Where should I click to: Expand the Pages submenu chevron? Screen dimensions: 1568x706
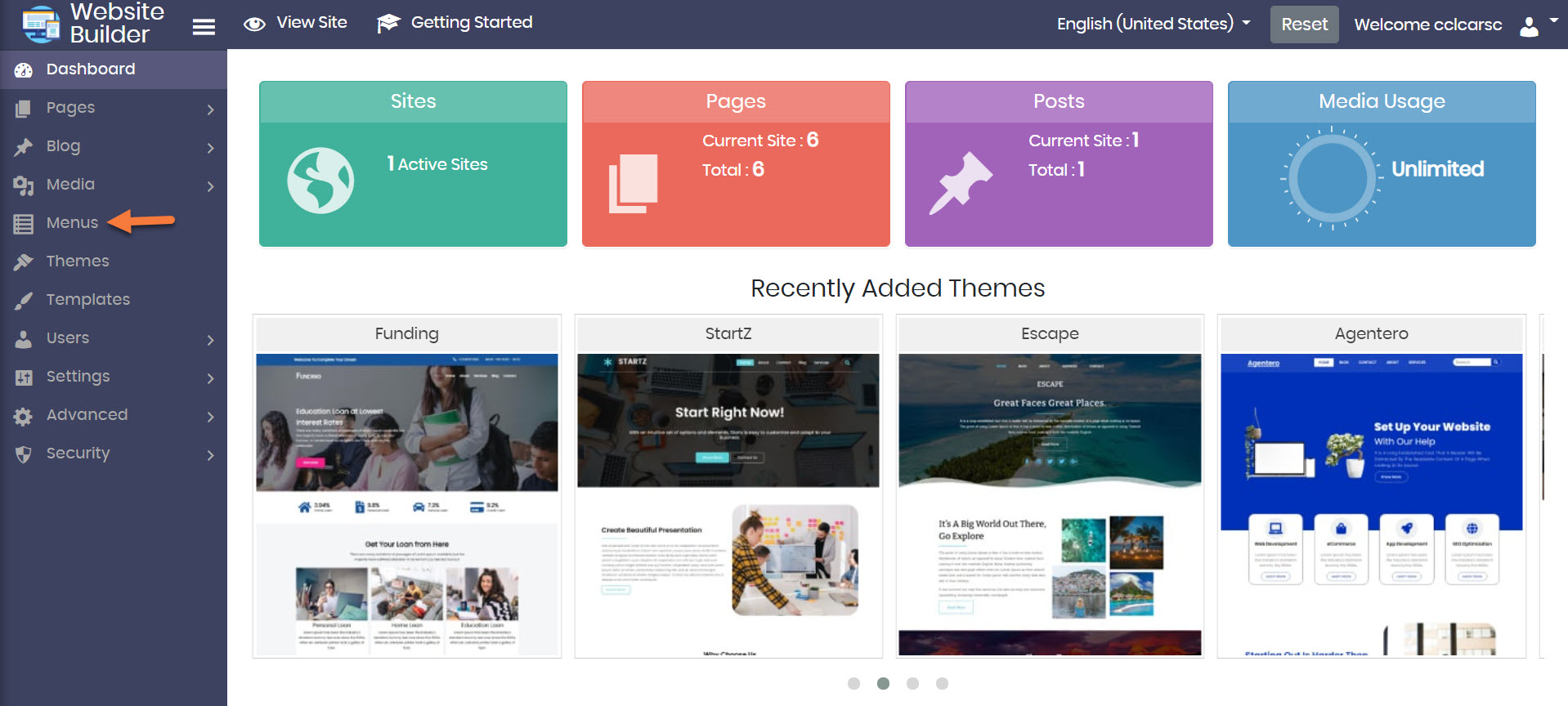point(210,109)
